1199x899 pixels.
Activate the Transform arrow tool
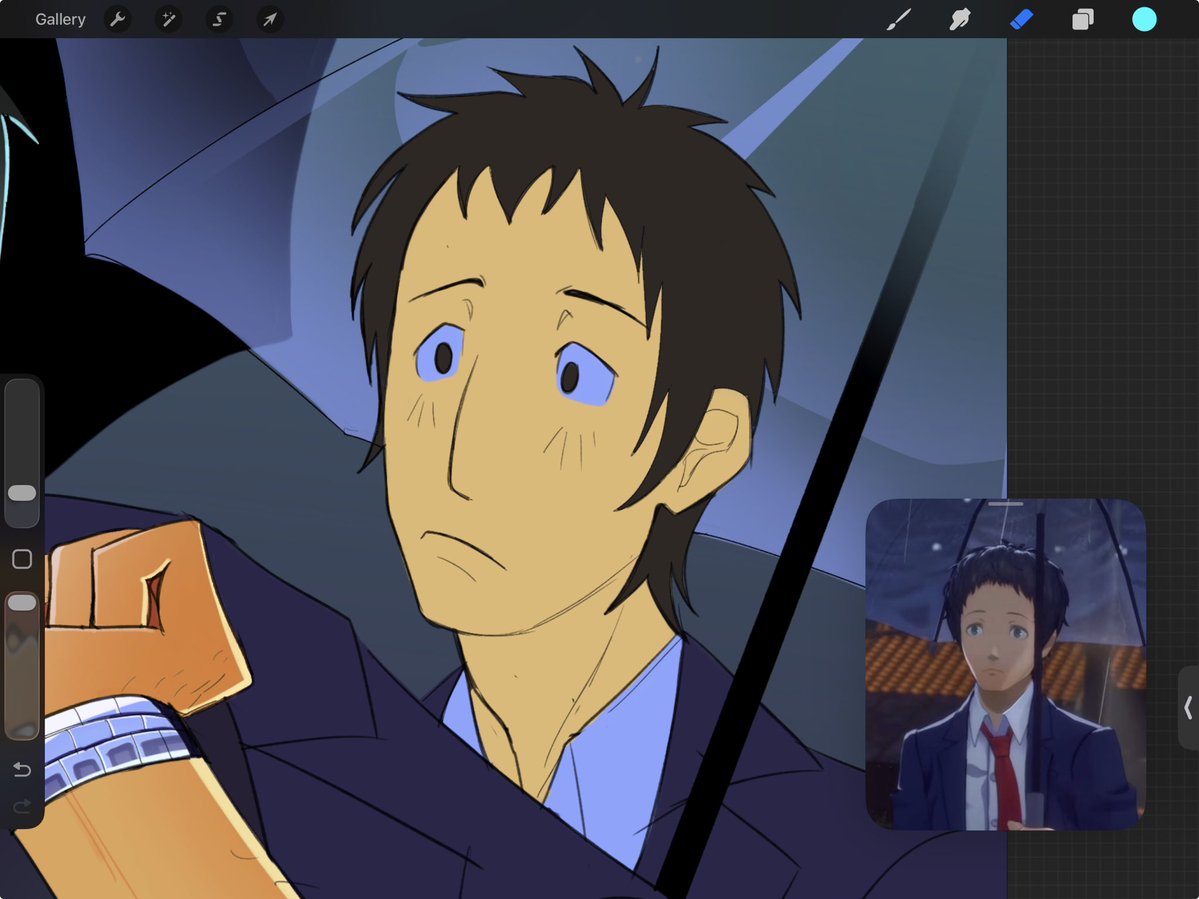[x=270, y=19]
